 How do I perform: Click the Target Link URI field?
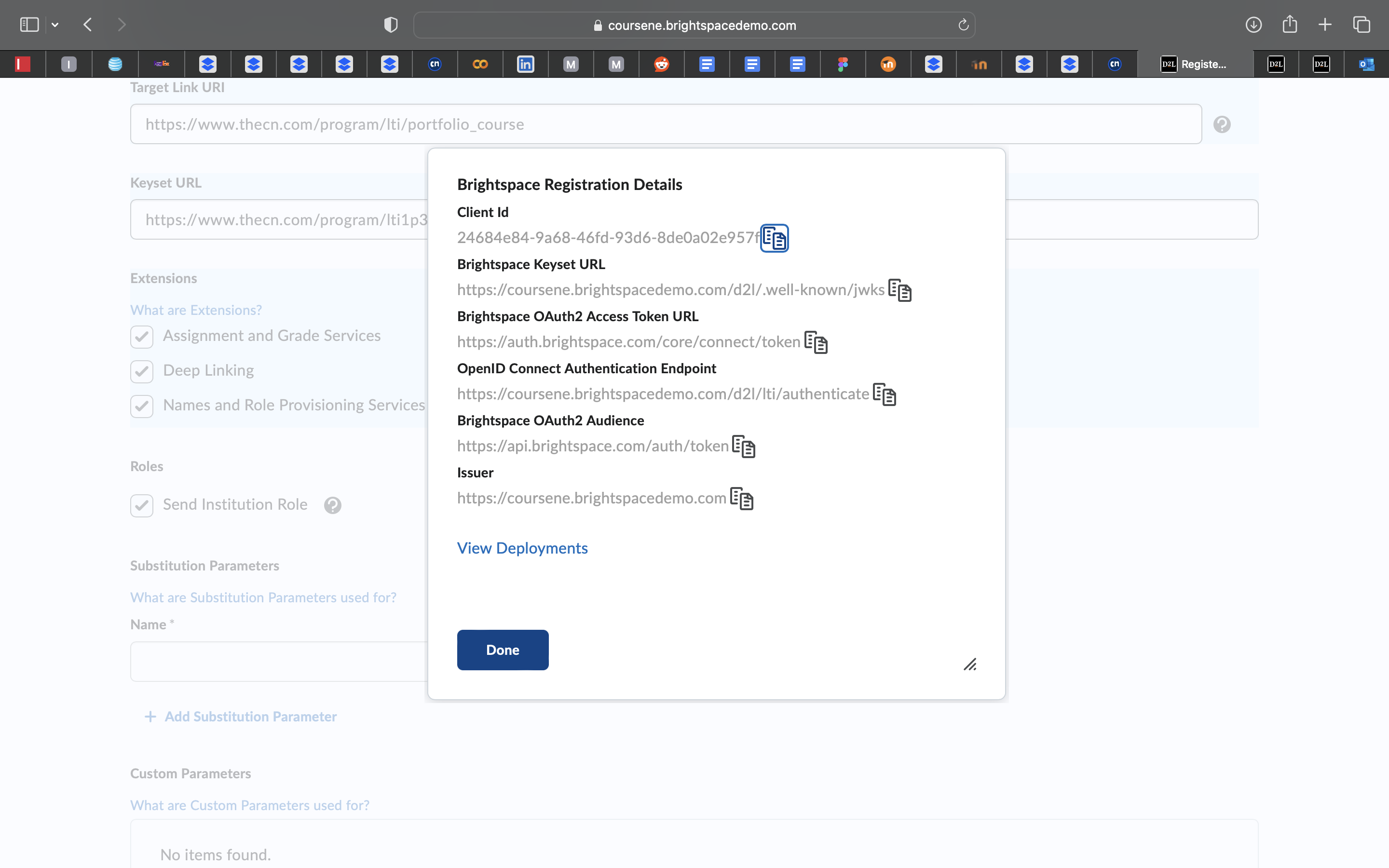(x=666, y=124)
